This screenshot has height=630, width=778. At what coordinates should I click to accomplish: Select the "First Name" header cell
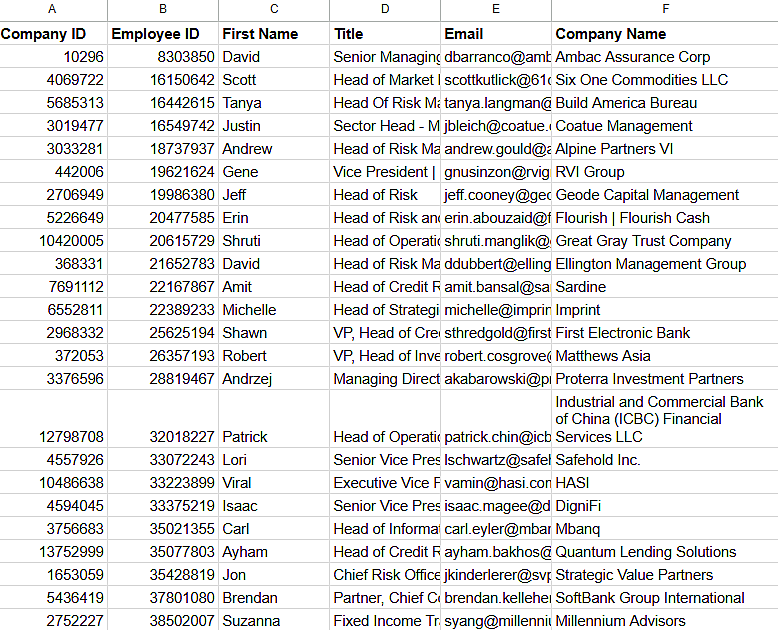click(x=274, y=34)
